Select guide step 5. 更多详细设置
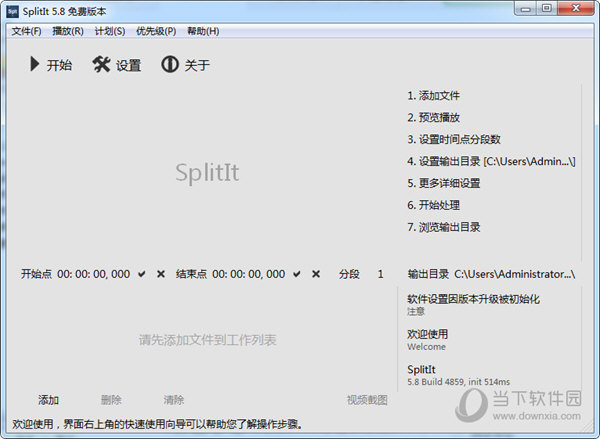This screenshot has width=600, height=439. (x=443, y=183)
